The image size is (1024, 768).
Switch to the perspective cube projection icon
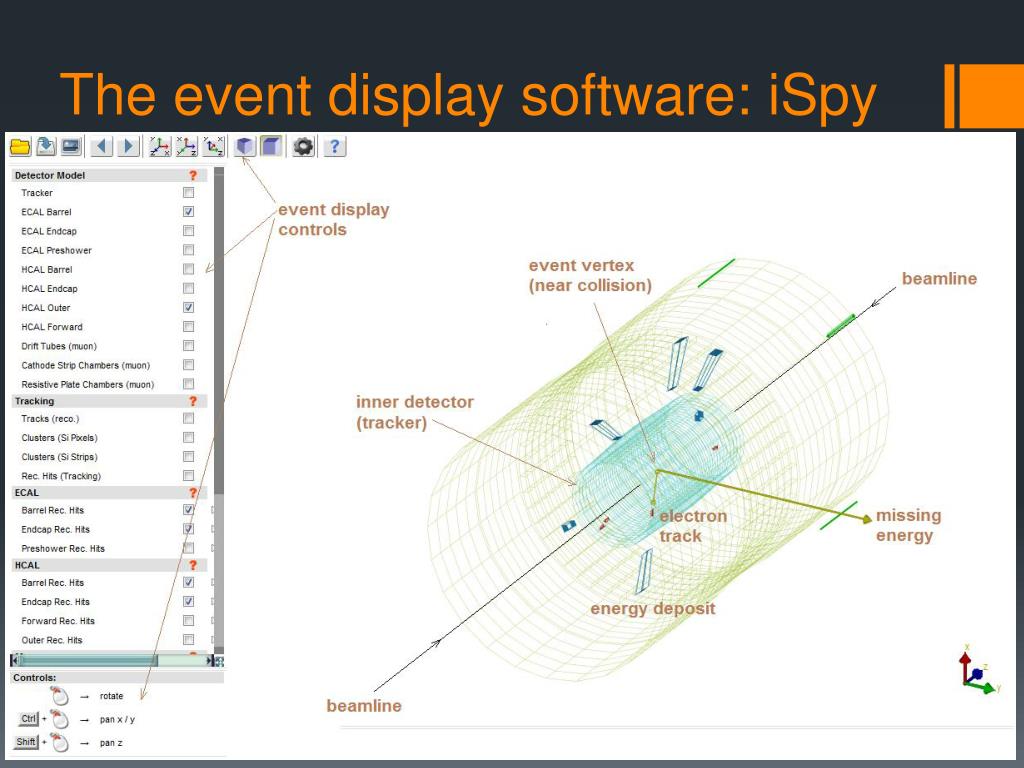click(x=244, y=146)
